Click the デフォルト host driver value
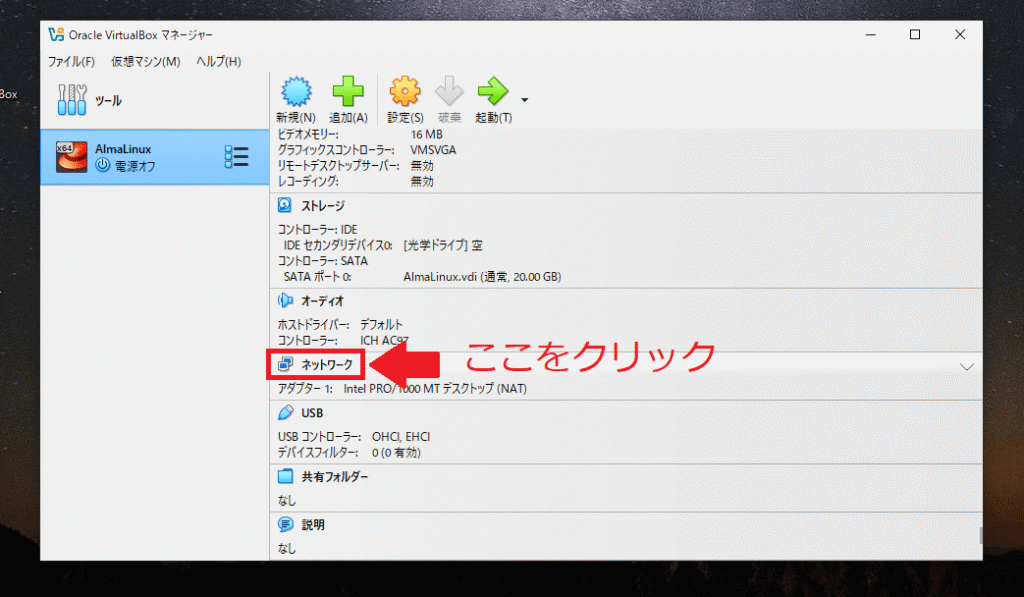Screen dimensions: 1024x597 coord(381,325)
